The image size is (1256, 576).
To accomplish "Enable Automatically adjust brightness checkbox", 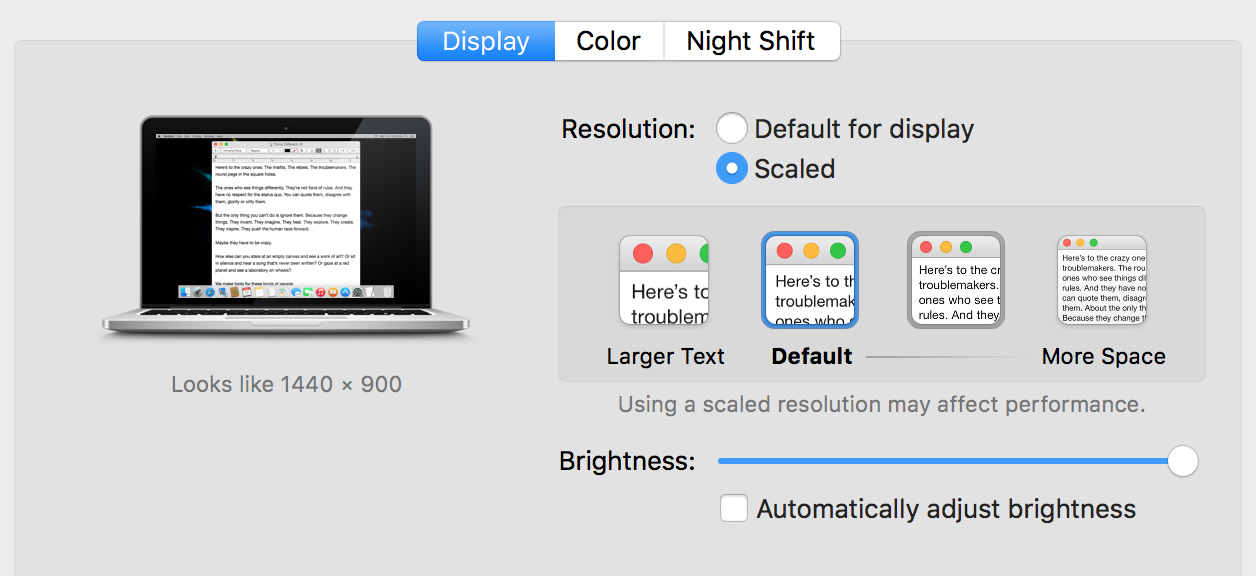I will (x=734, y=508).
